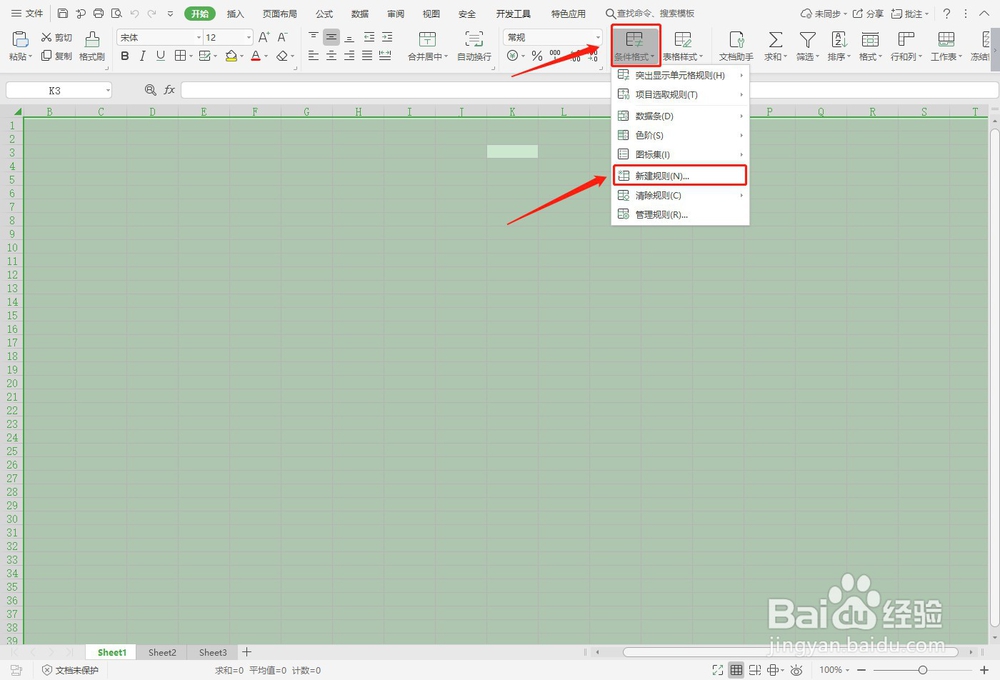The height and width of the screenshot is (680, 1000).
Task: Open the 公式 Formulas tab
Action: pos(324,13)
